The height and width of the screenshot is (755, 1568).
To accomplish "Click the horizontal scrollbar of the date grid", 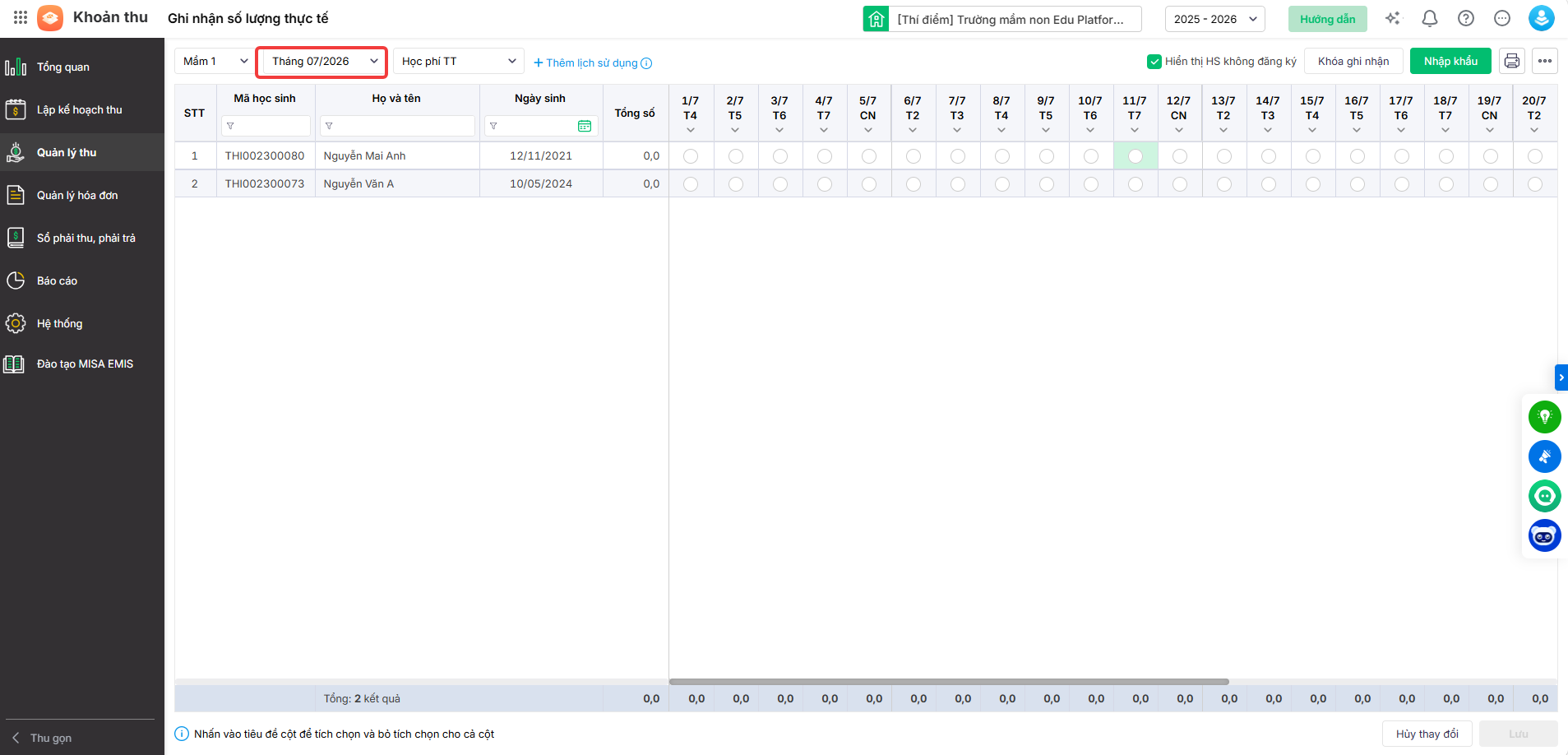I will 949,682.
